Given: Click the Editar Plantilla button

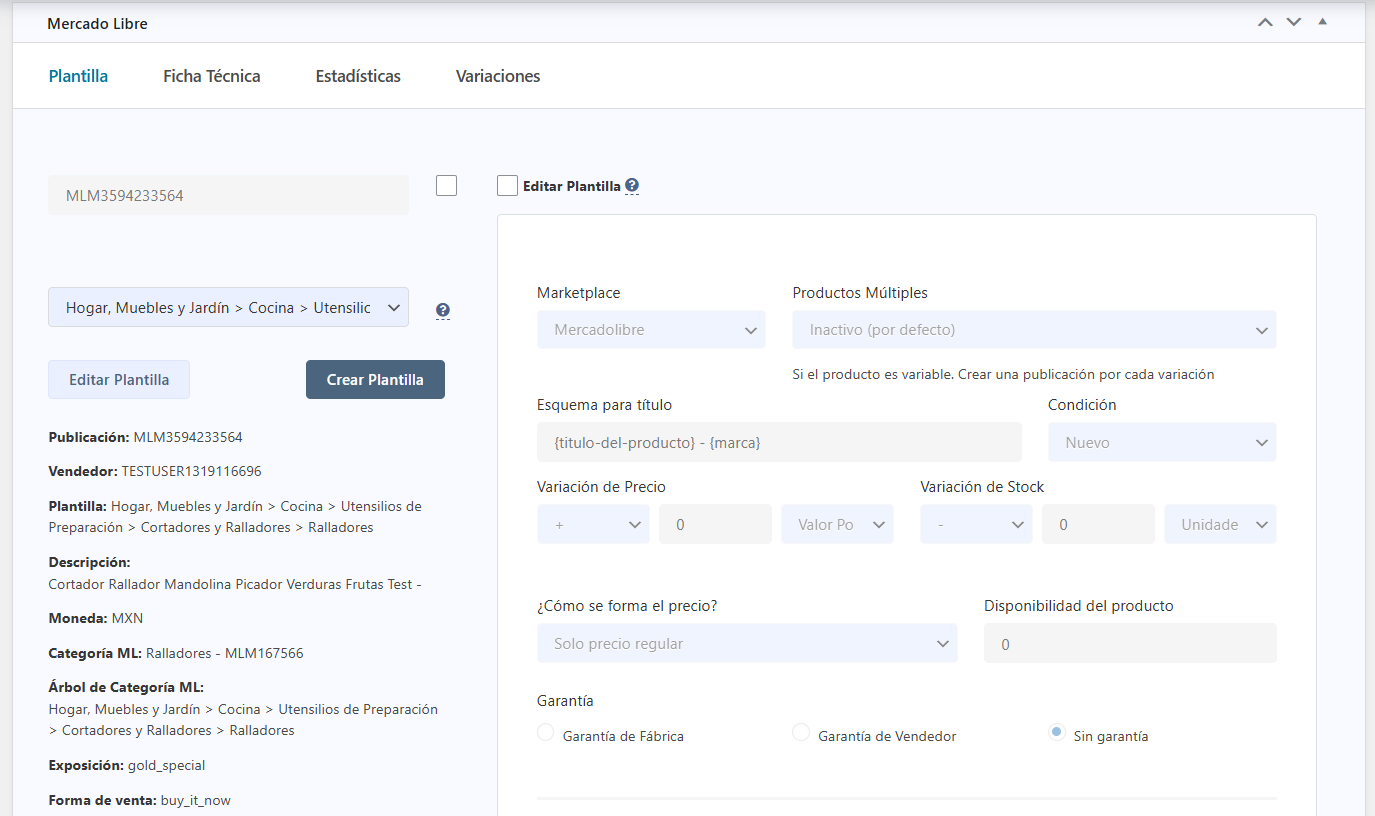Looking at the screenshot, I should coord(119,380).
